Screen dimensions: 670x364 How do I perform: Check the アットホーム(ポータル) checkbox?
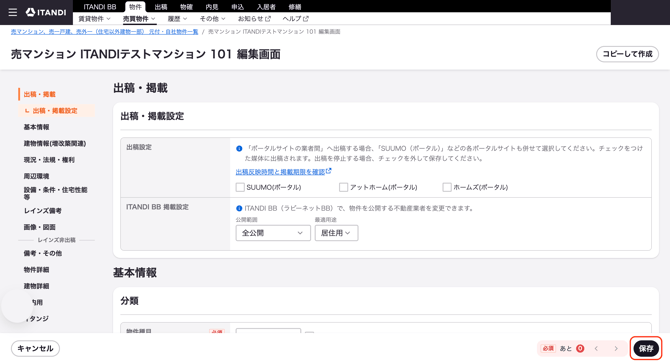pyautogui.click(x=344, y=187)
